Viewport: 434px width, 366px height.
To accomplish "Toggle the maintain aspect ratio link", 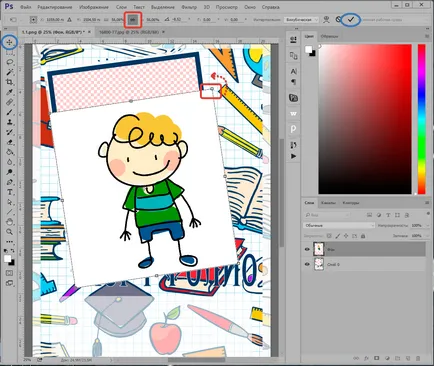I will [x=133, y=20].
